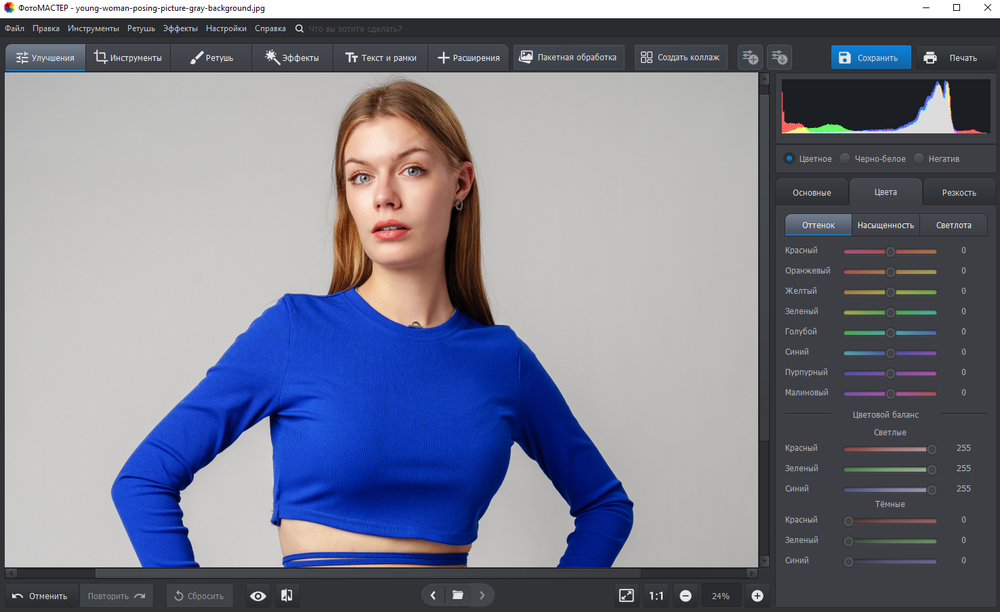Open the Ретушь menu in menu bar
This screenshot has width=1000, height=612.
(141, 29)
